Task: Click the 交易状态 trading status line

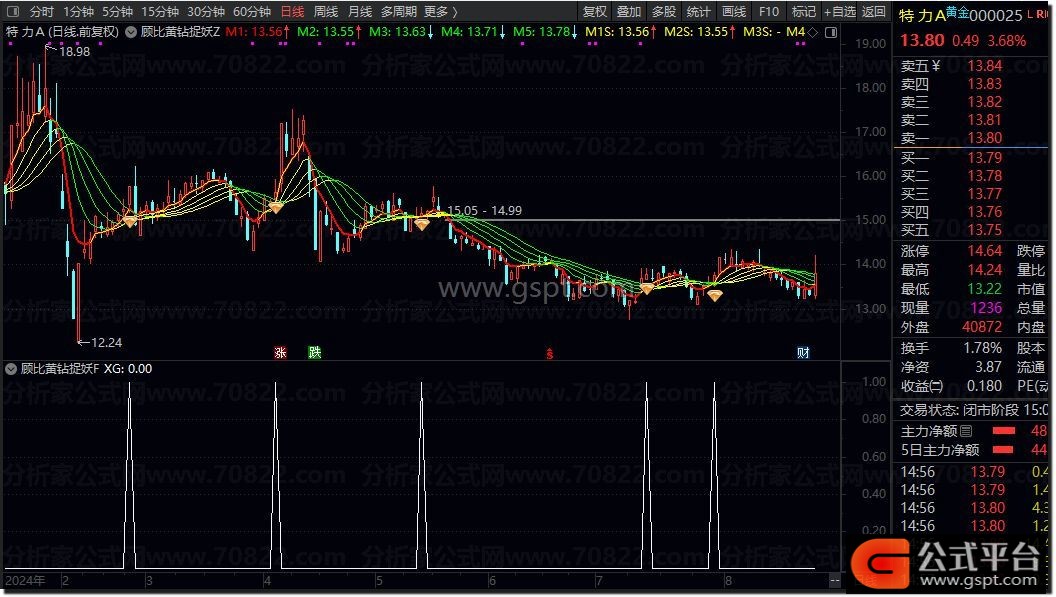Action: coord(974,410)
